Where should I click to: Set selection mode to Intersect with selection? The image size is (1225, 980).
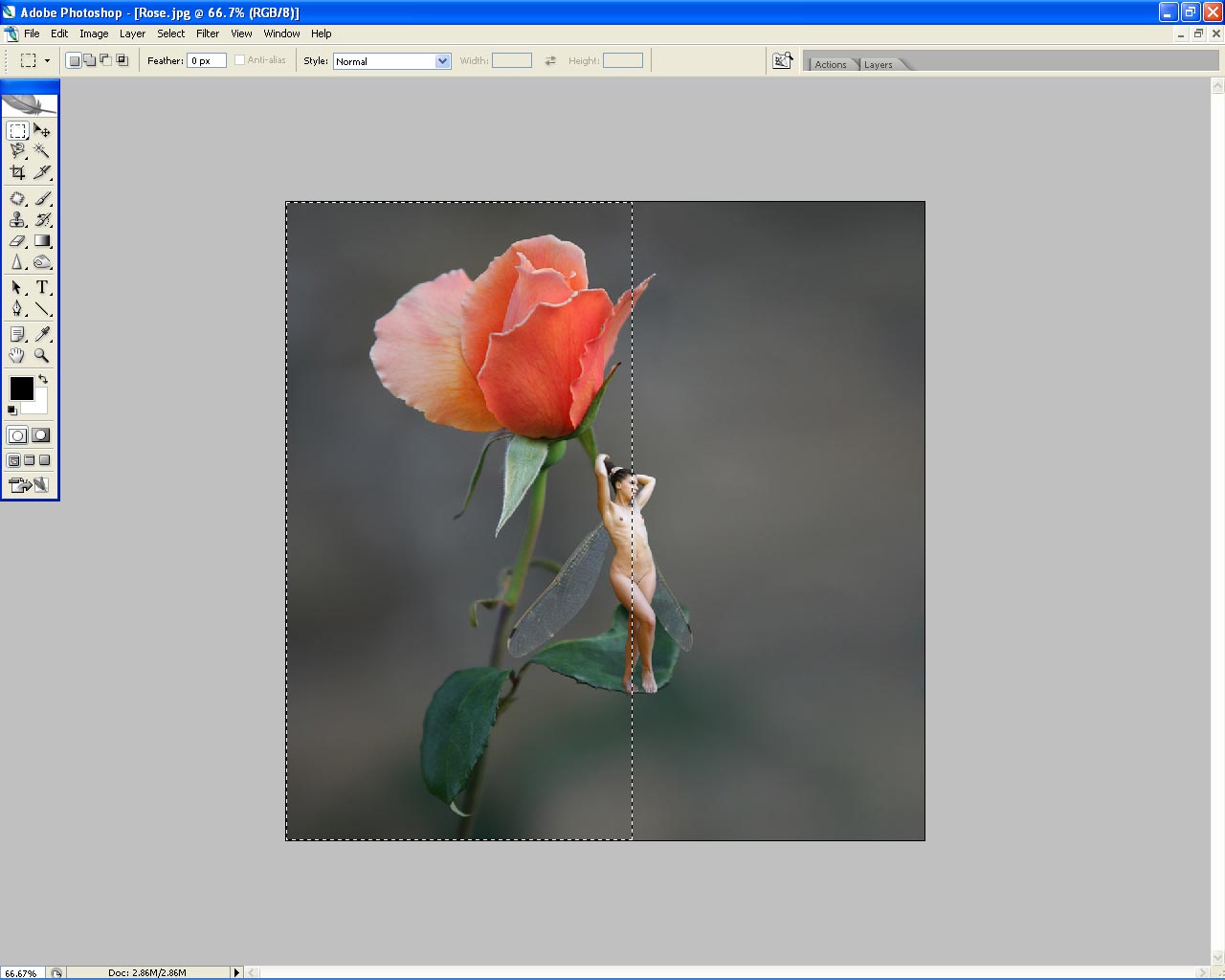pyautogui.click(x=122, y=60)
